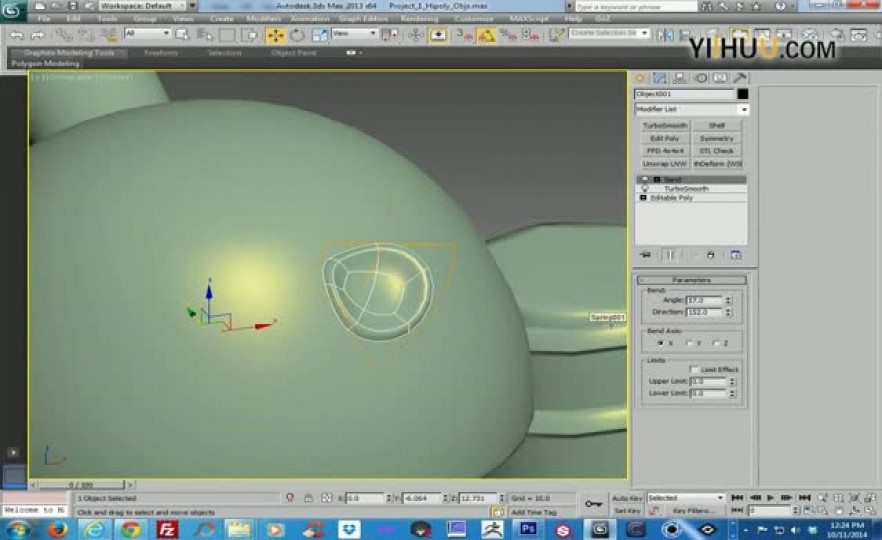Choose the Rectangular Selection Region tool
Viewport: 882px width, 540px height.
click(227, 35)
